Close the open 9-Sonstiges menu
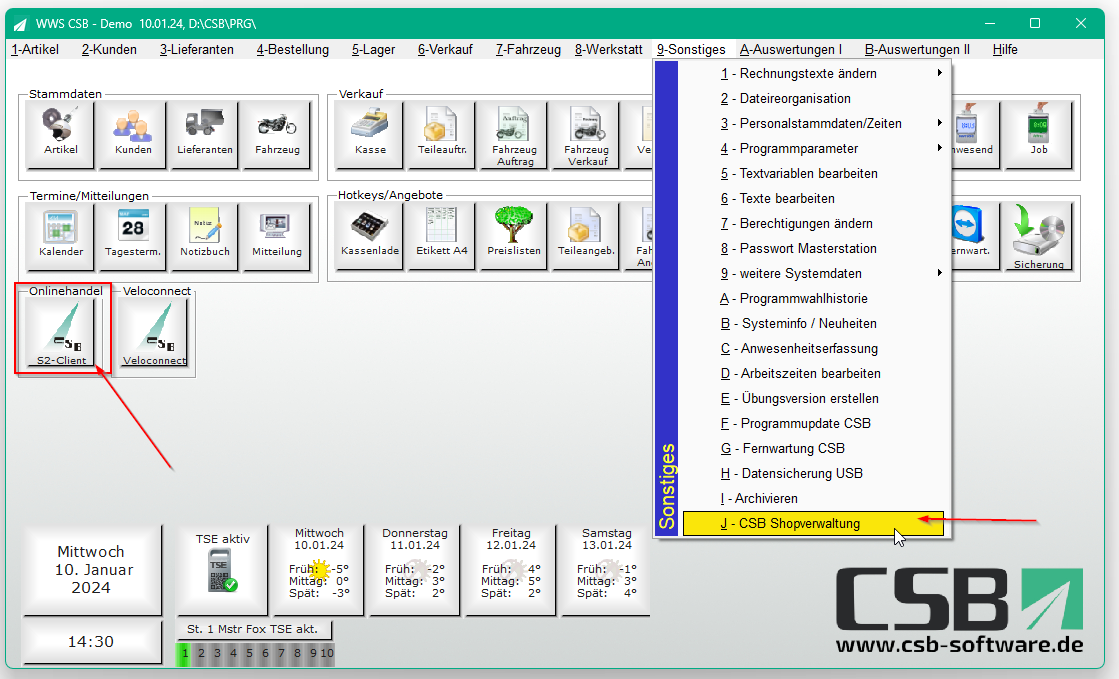This screenshot has height=679, width=1119. click(x=691, y=49)
